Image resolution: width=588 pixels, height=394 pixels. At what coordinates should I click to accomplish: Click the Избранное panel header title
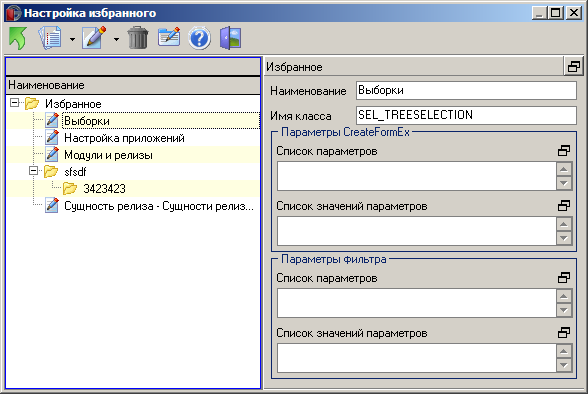(294, 67)
